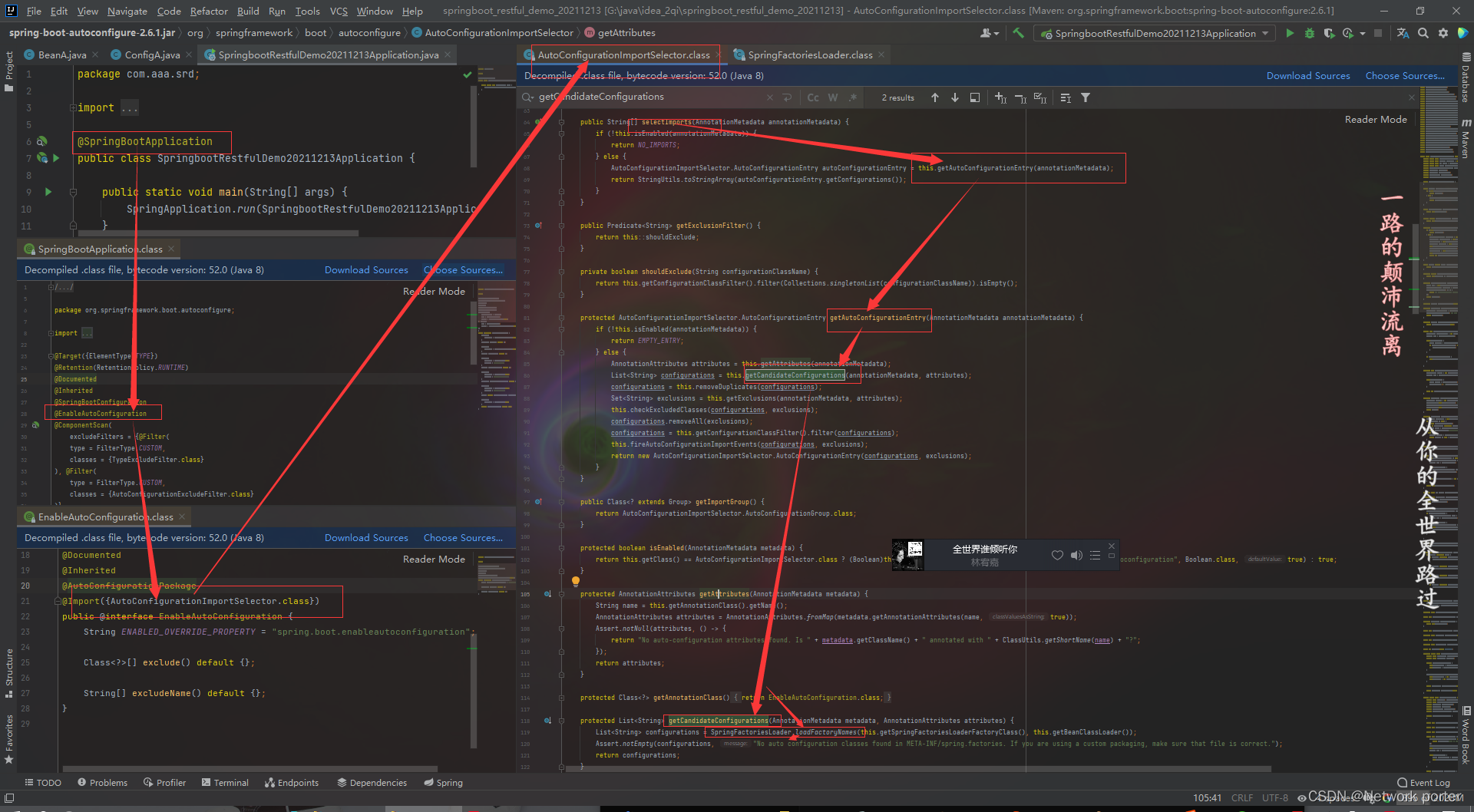The height and width of the screenshot is (812, 1474).
Task: Go to next search occurrence arrow
Action: coord(955,97)
